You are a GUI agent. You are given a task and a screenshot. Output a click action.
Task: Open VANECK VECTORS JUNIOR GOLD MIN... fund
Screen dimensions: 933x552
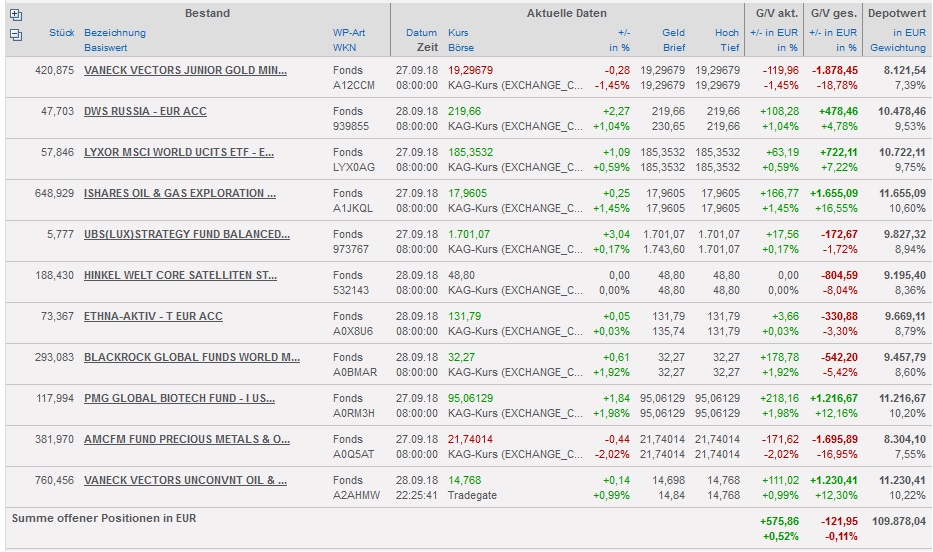[185, 70]
